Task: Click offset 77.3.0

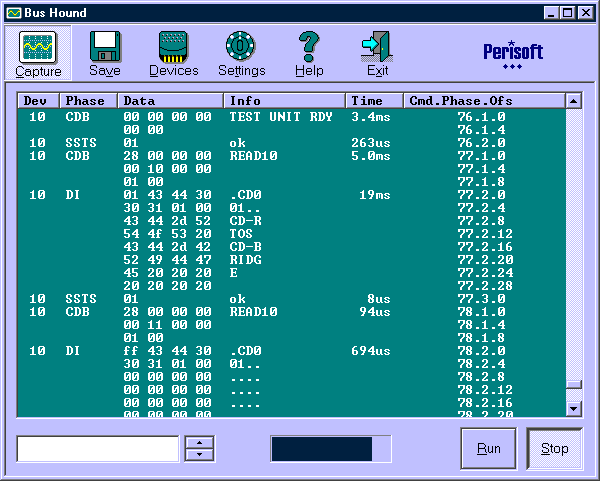Action: pos(481,299)
